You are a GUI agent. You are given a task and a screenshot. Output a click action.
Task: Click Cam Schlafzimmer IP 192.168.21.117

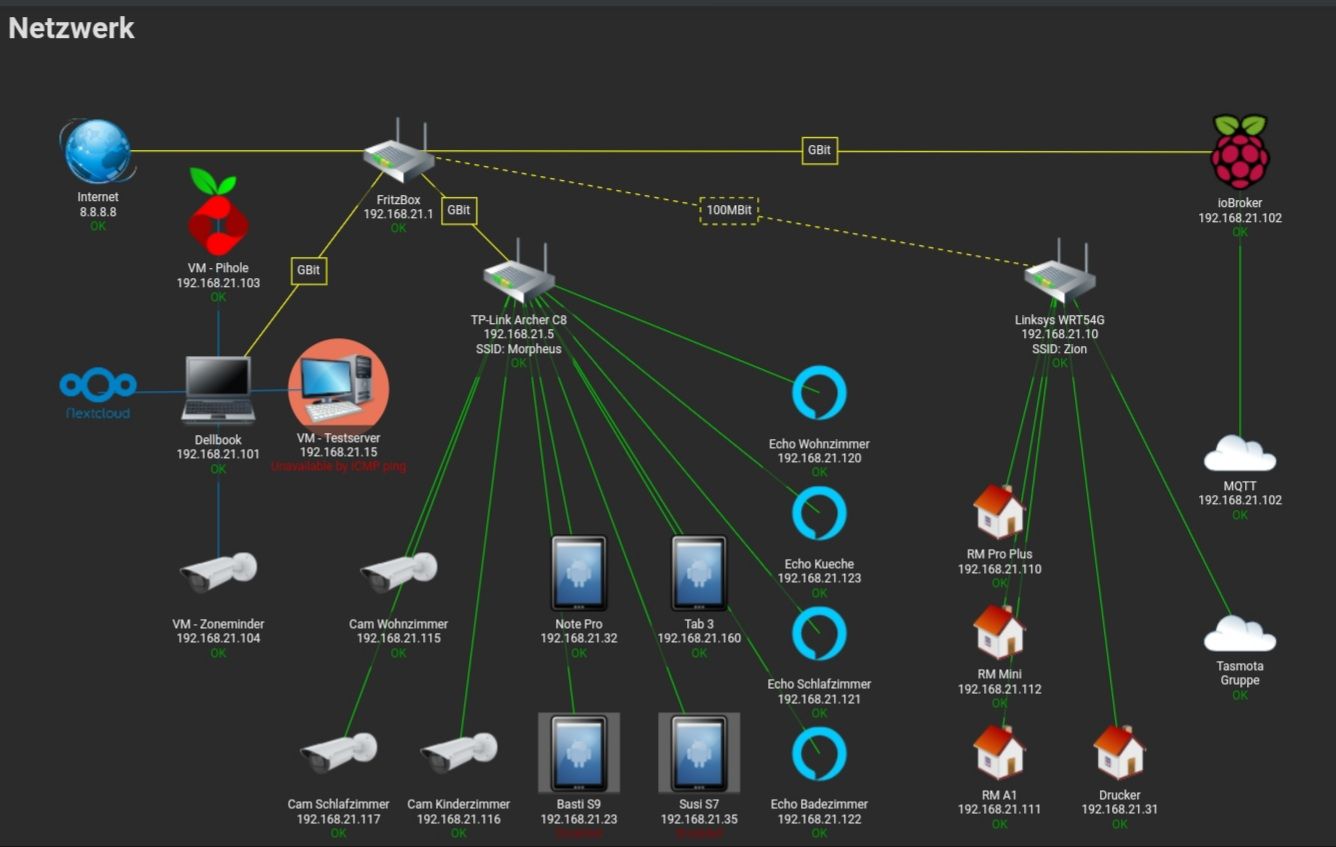click(x=338, y=819)
